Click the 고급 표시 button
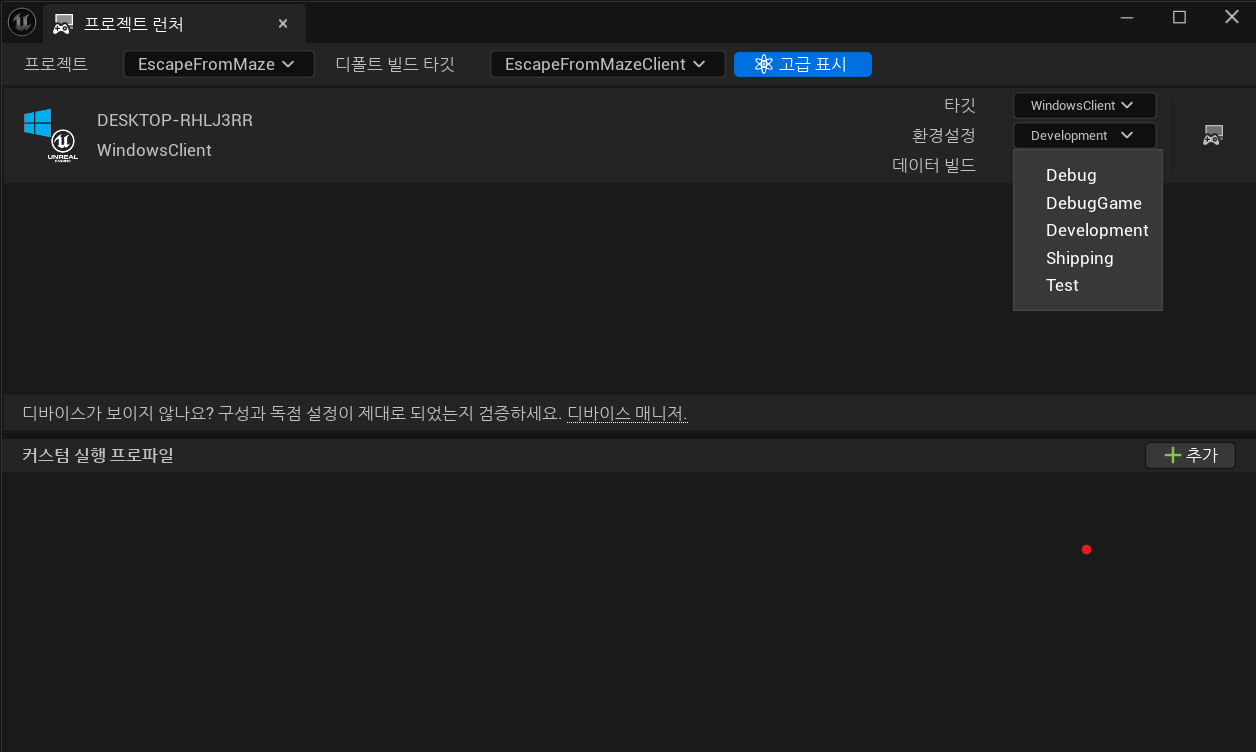Image resolution: width=1256 pixels, height=752 pixels. coord(802,64)
